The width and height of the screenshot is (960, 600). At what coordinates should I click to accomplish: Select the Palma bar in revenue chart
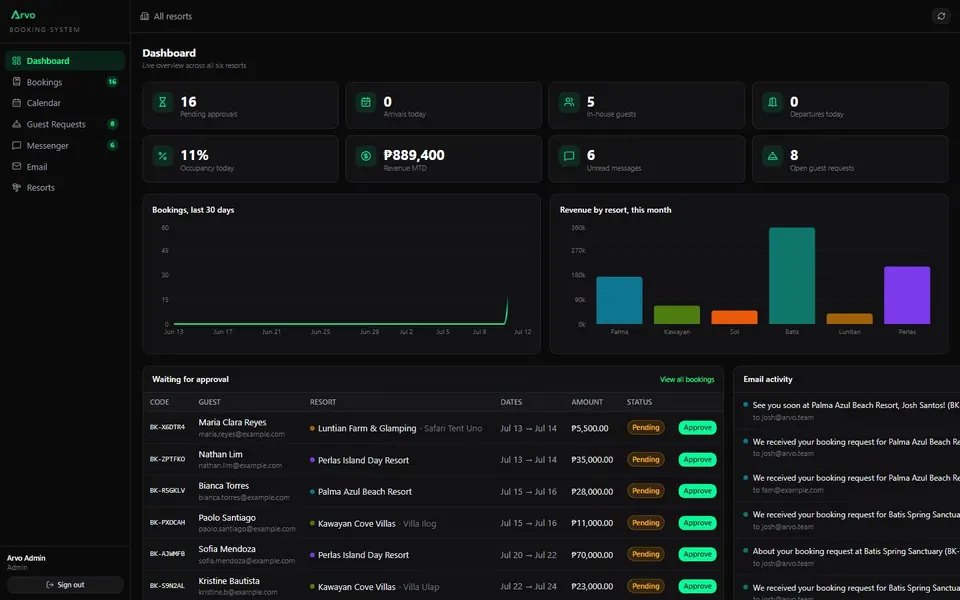(x=619, y=300)
